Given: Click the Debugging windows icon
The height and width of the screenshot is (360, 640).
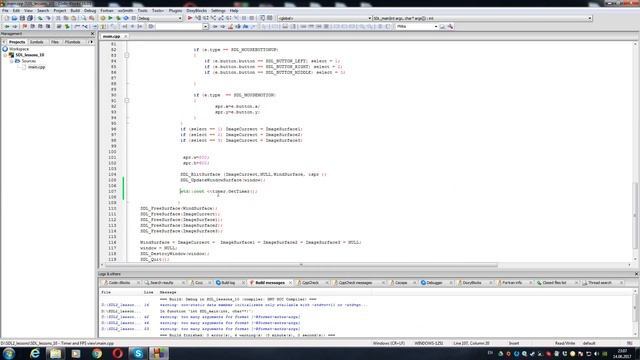Looking at the screenshot, I should point(262,18).
